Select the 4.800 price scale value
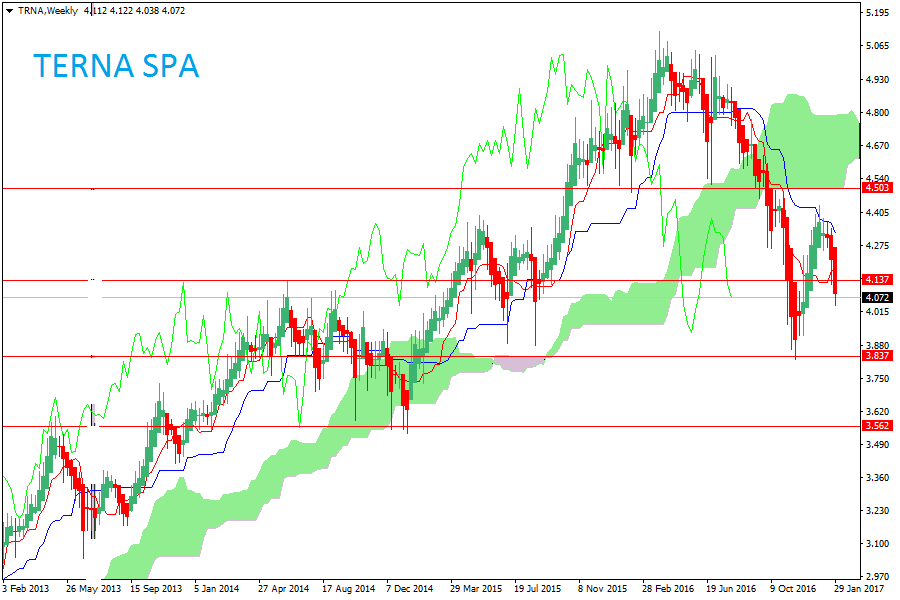The width and height of the screenshot is (900, 600). pos(878,113)
